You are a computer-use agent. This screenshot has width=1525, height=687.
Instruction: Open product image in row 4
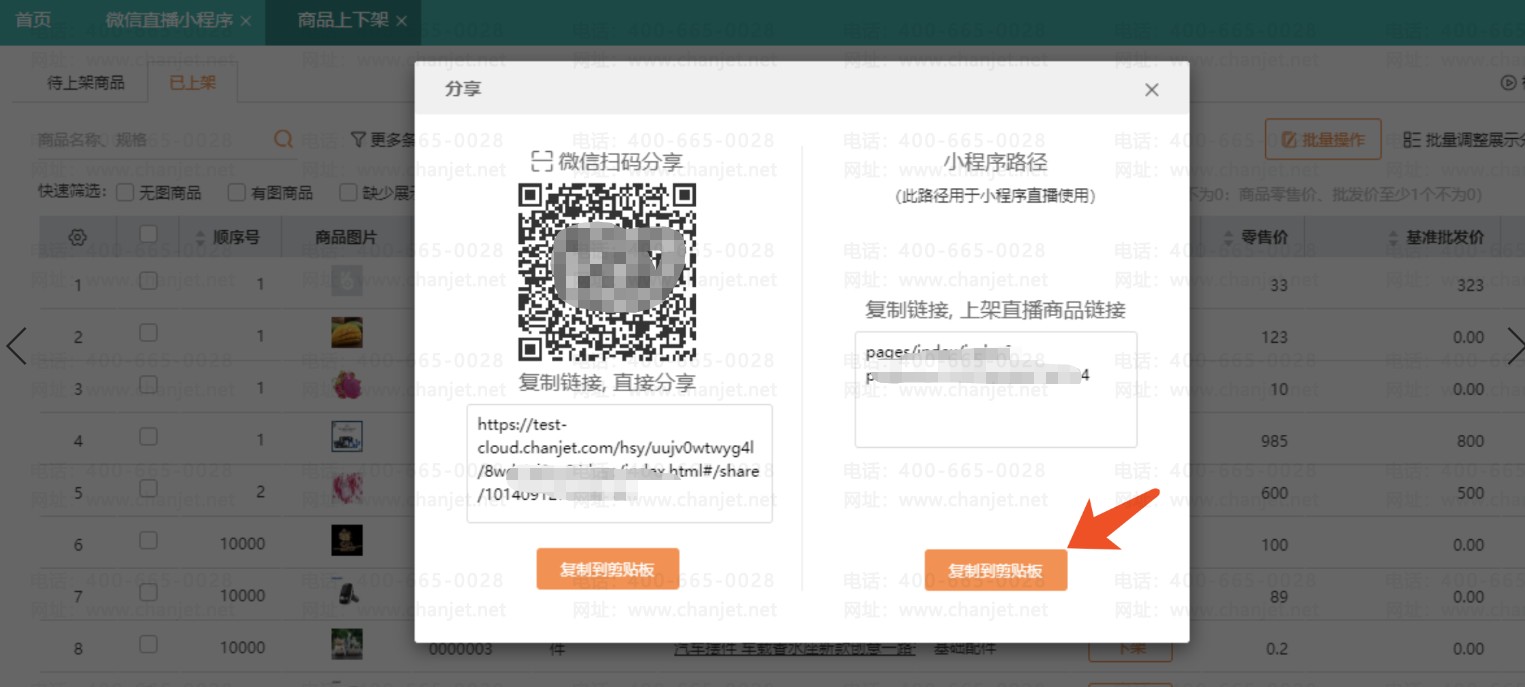[x=347, y=436]
